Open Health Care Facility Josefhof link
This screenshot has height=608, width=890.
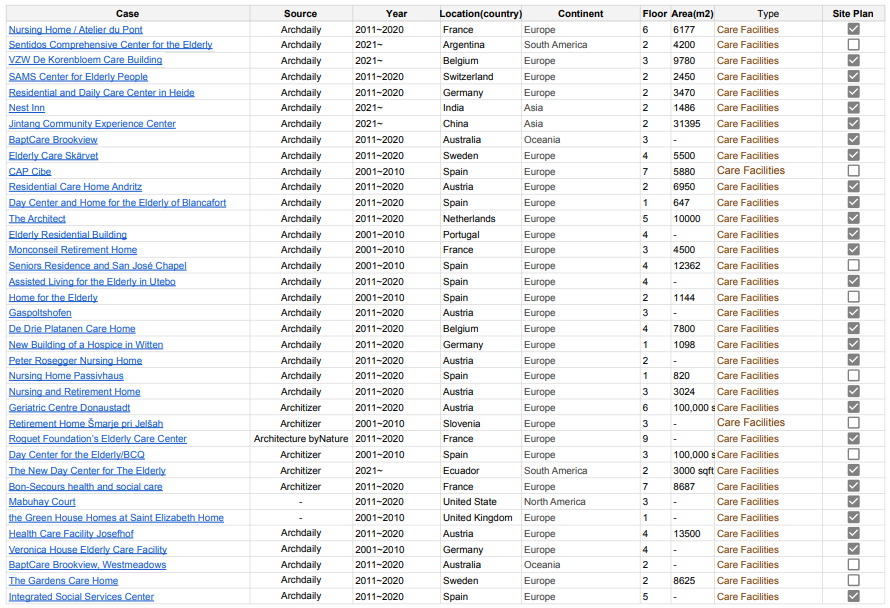point(72,534)
